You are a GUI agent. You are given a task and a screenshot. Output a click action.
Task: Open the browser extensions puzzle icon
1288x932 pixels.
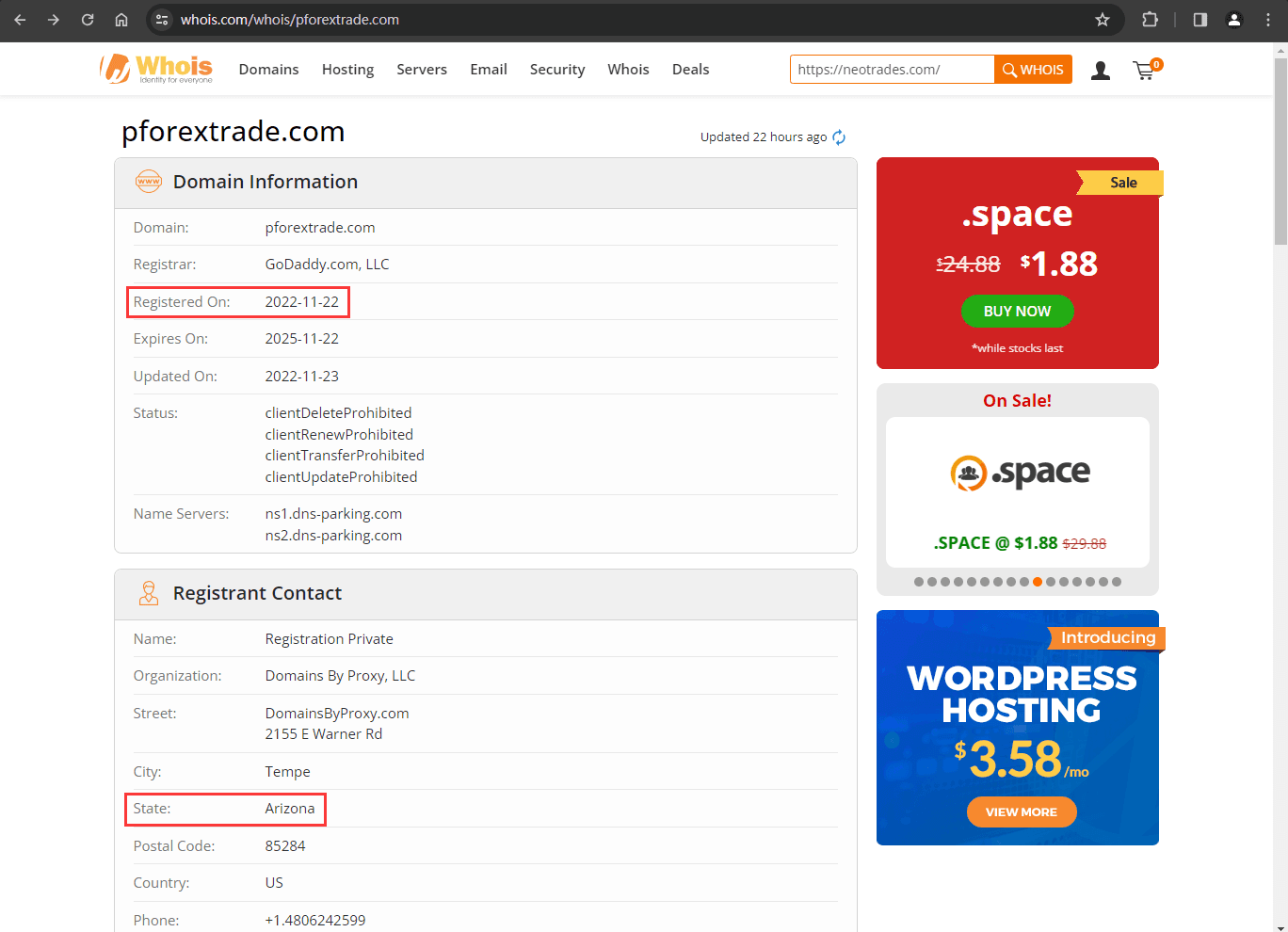tap(1150, 20)
